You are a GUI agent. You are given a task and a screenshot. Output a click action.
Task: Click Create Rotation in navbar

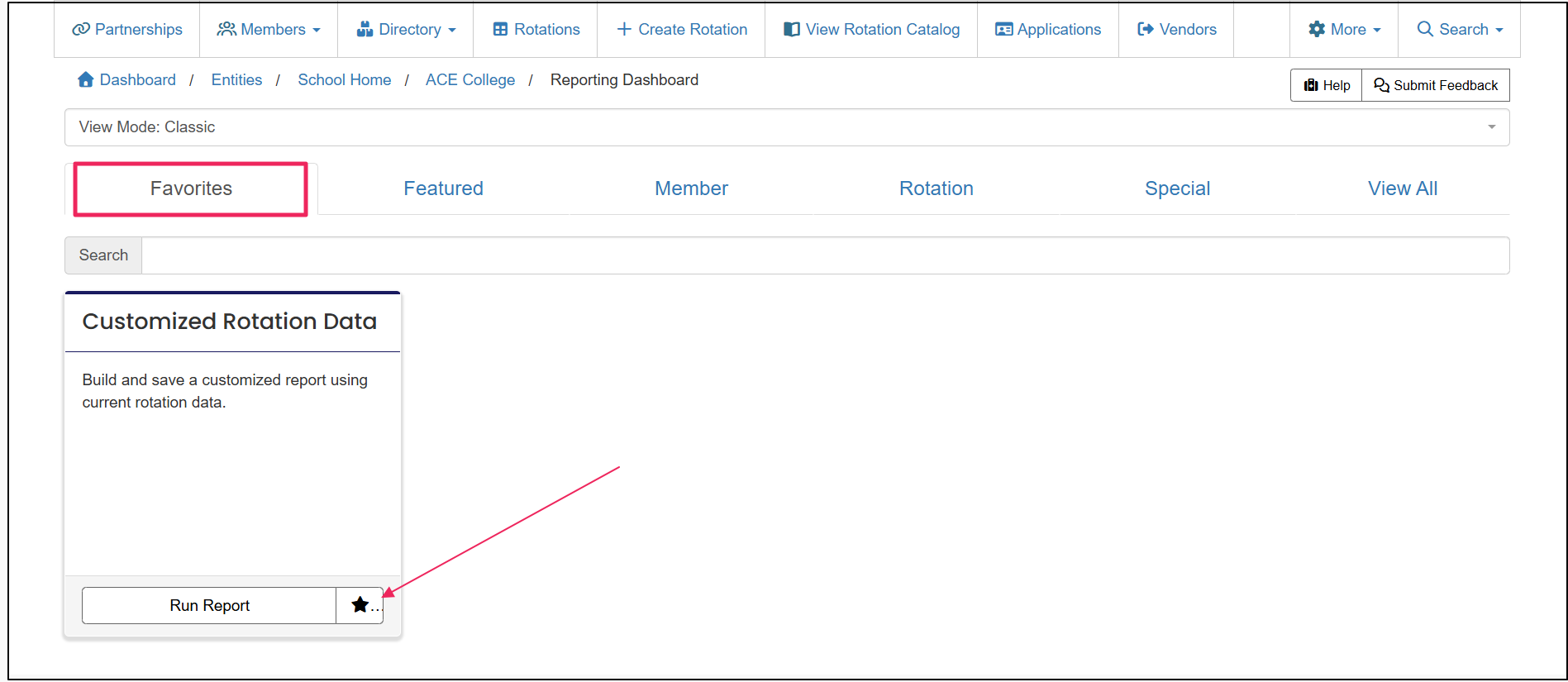tap(682, 30)
